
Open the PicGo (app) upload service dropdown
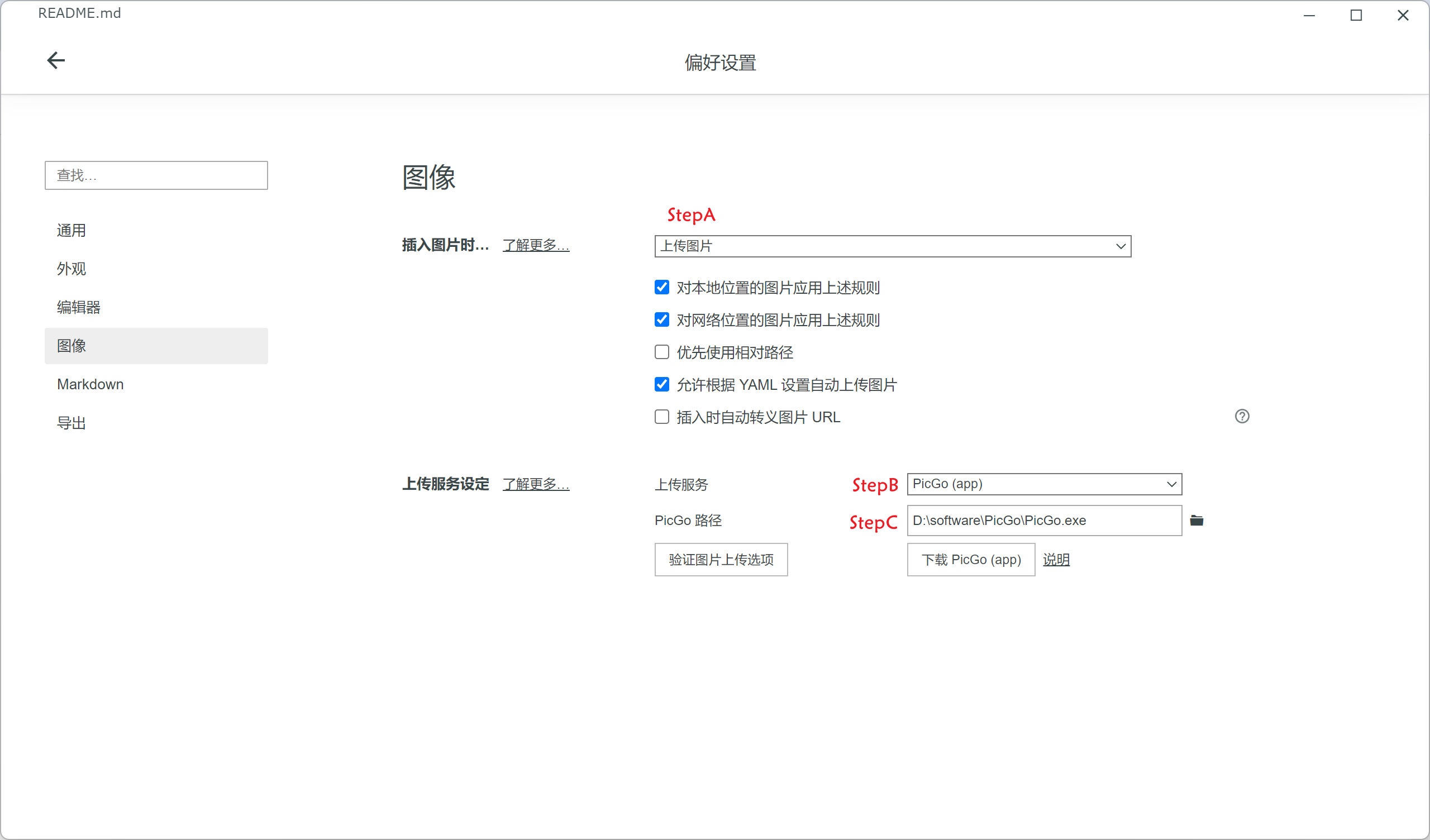1044,484
